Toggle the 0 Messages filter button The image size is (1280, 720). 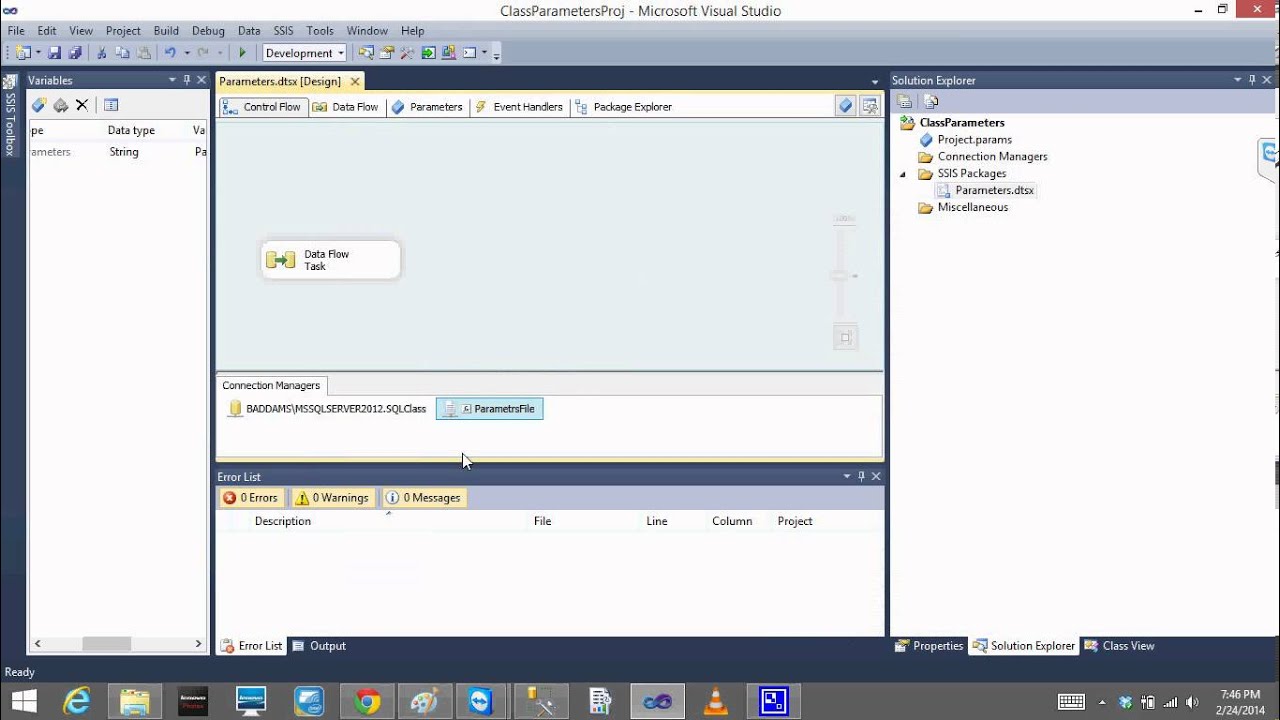(423, 498)
